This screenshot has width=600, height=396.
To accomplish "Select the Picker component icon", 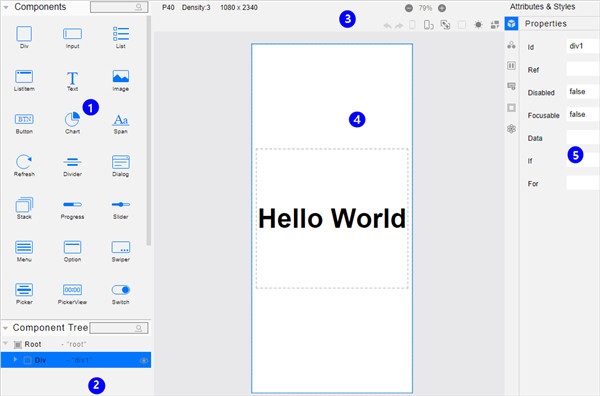I will 24,290.
